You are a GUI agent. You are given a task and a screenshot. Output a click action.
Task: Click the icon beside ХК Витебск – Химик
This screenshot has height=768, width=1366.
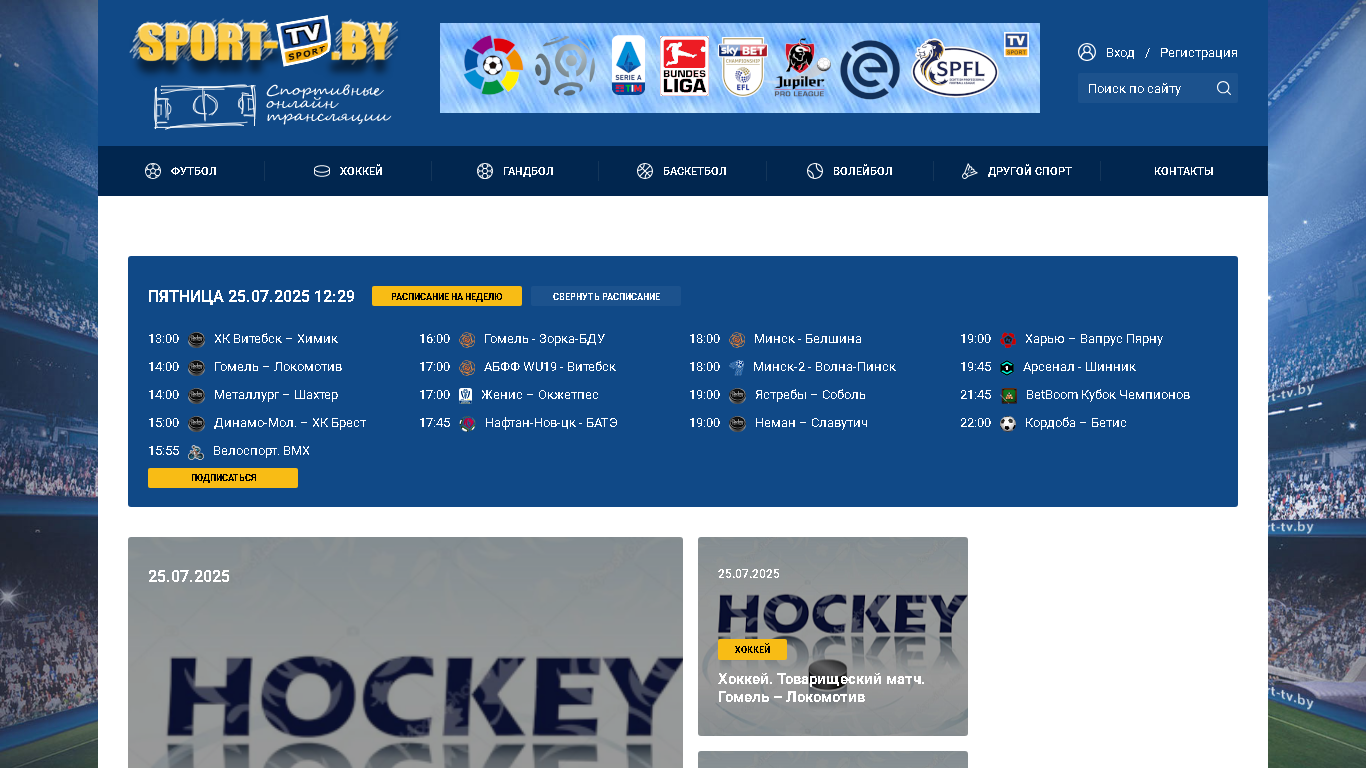197,340
